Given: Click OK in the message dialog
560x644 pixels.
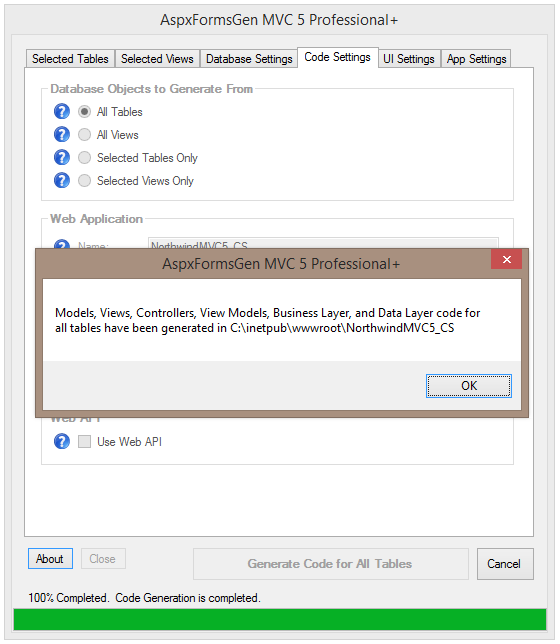Looking at the screenshot, I should point(469,386).
